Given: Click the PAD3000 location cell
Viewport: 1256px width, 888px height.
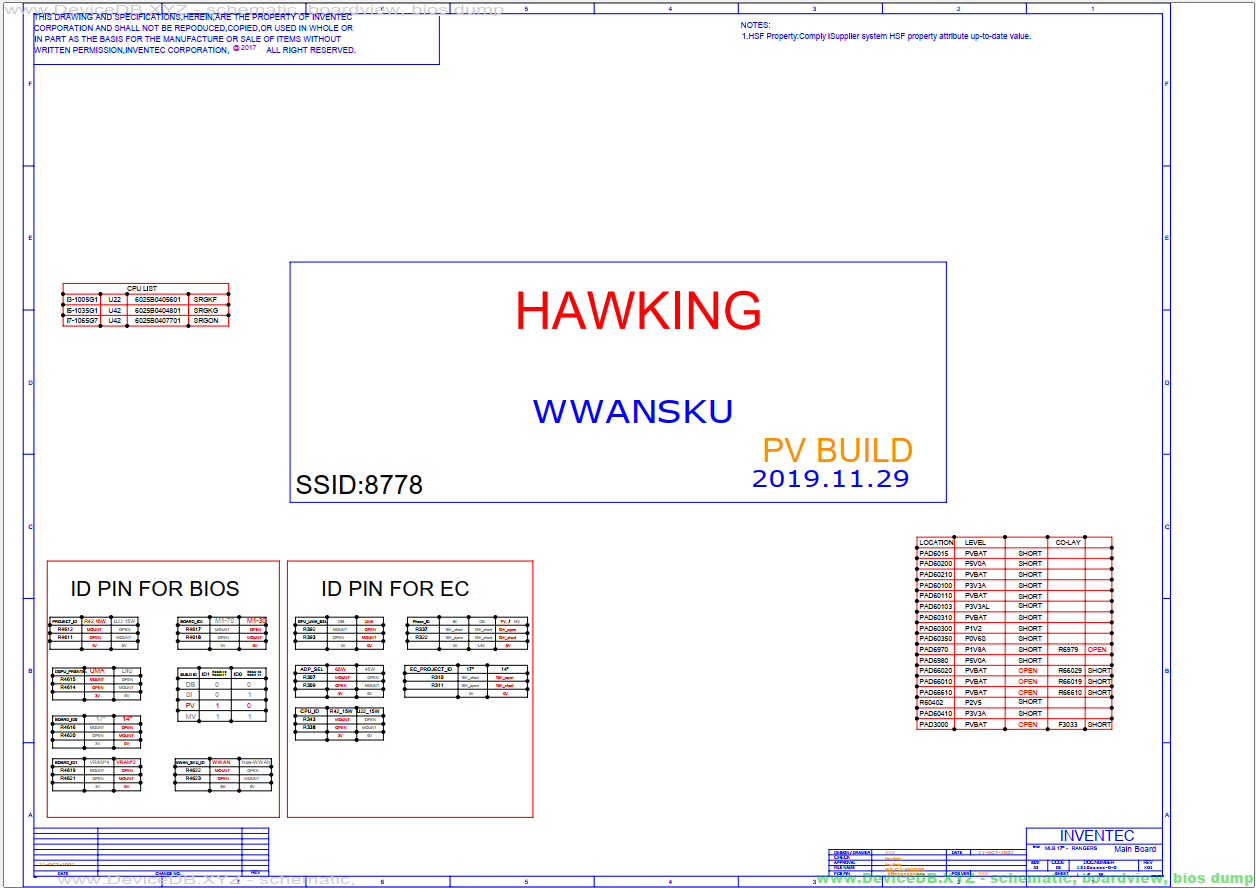Looking at the screenshot, I should pos(934,725).
